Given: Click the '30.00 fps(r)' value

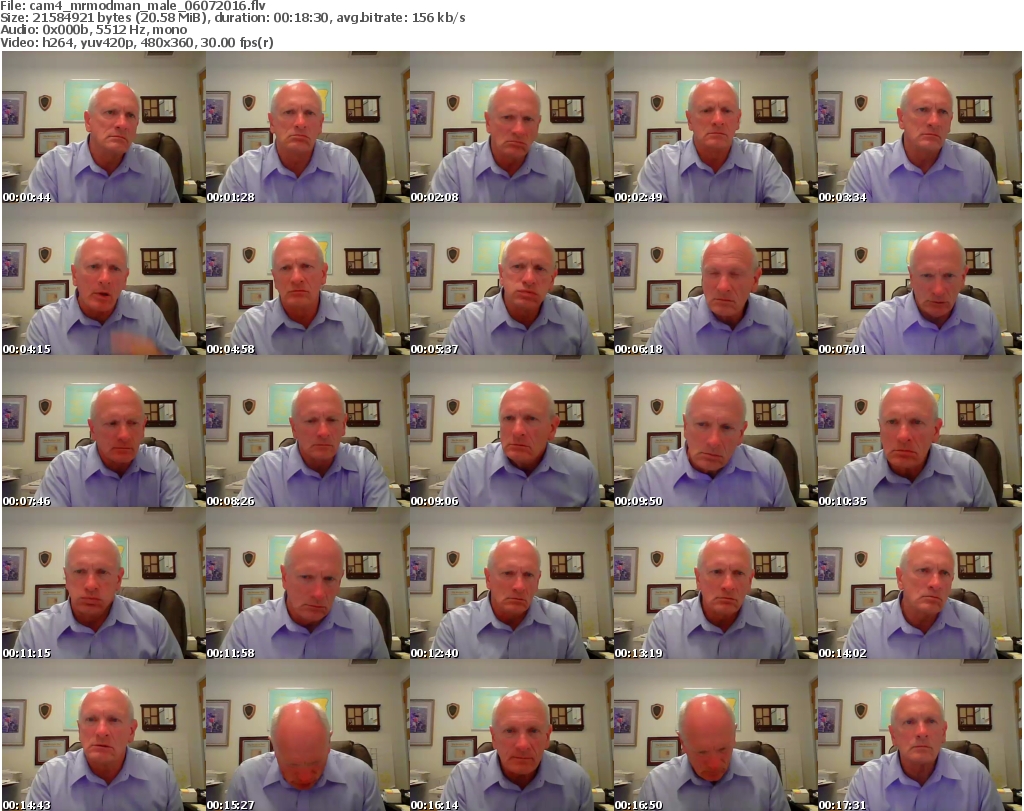Looking at the screenshot, I should pos(237,42).
